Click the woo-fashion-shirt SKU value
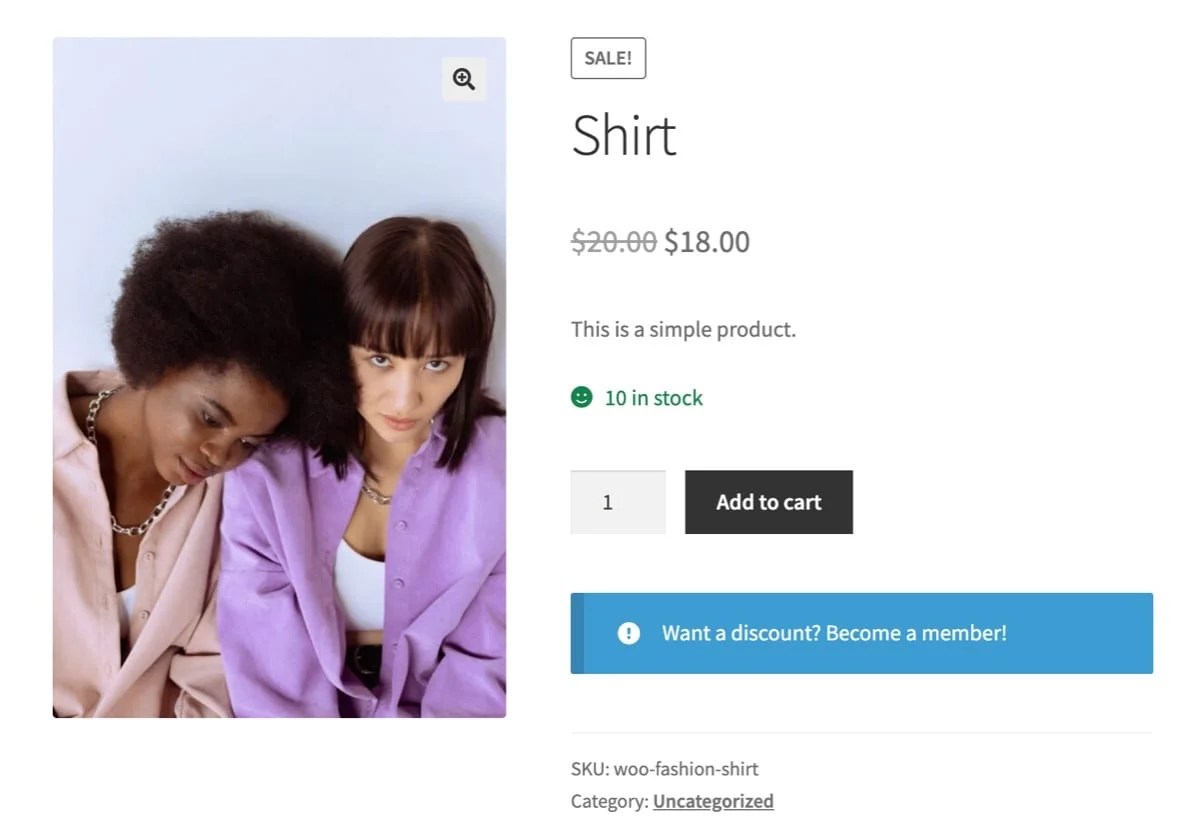 pyautogui.click(x=686, y=769)
